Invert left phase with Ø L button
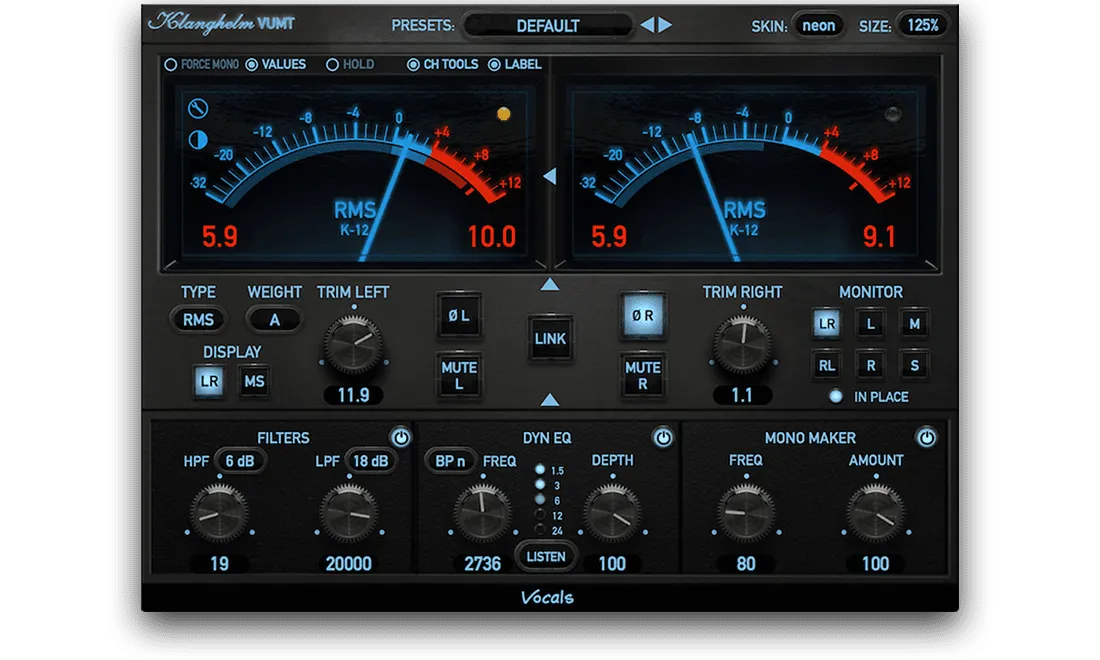Screen dimensions: 1100x660 pos(459,316)
